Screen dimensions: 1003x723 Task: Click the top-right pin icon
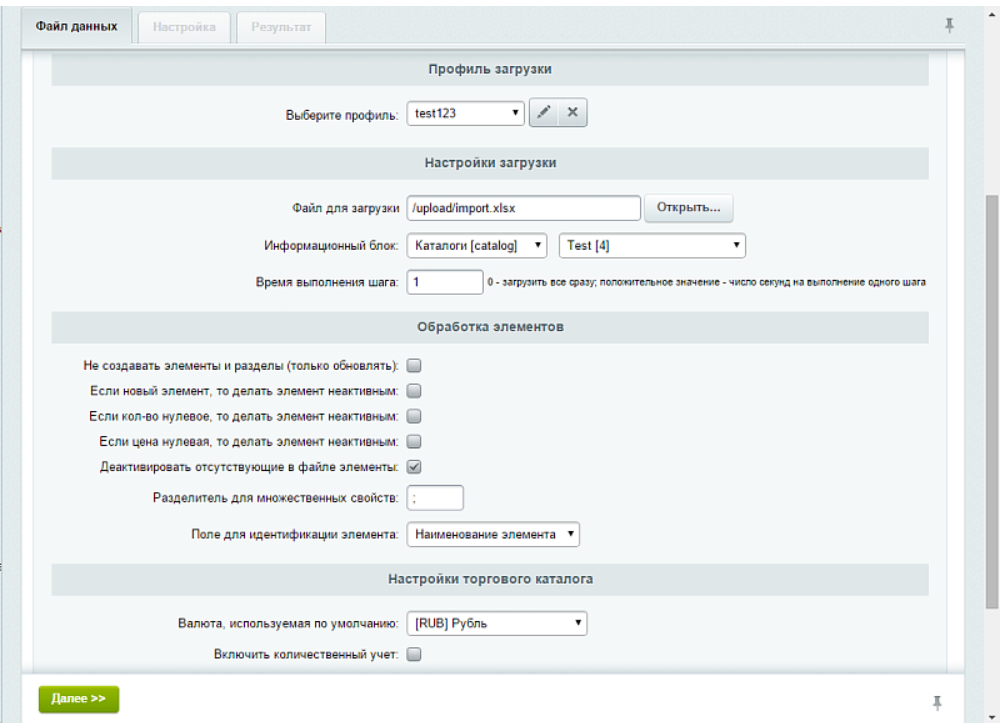[x=949, y=26]
